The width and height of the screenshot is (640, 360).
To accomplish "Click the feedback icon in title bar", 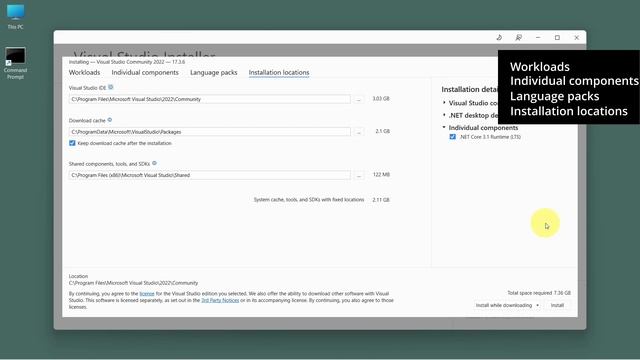I will click(518, 38).
